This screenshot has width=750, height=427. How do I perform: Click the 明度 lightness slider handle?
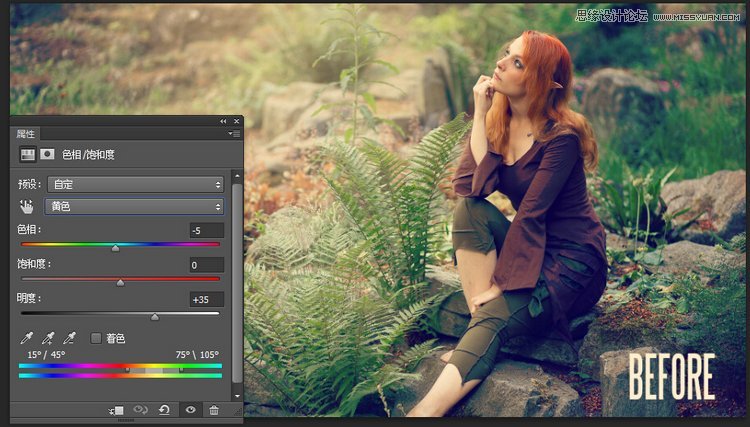pyautogui.click(x=154, y=316)
